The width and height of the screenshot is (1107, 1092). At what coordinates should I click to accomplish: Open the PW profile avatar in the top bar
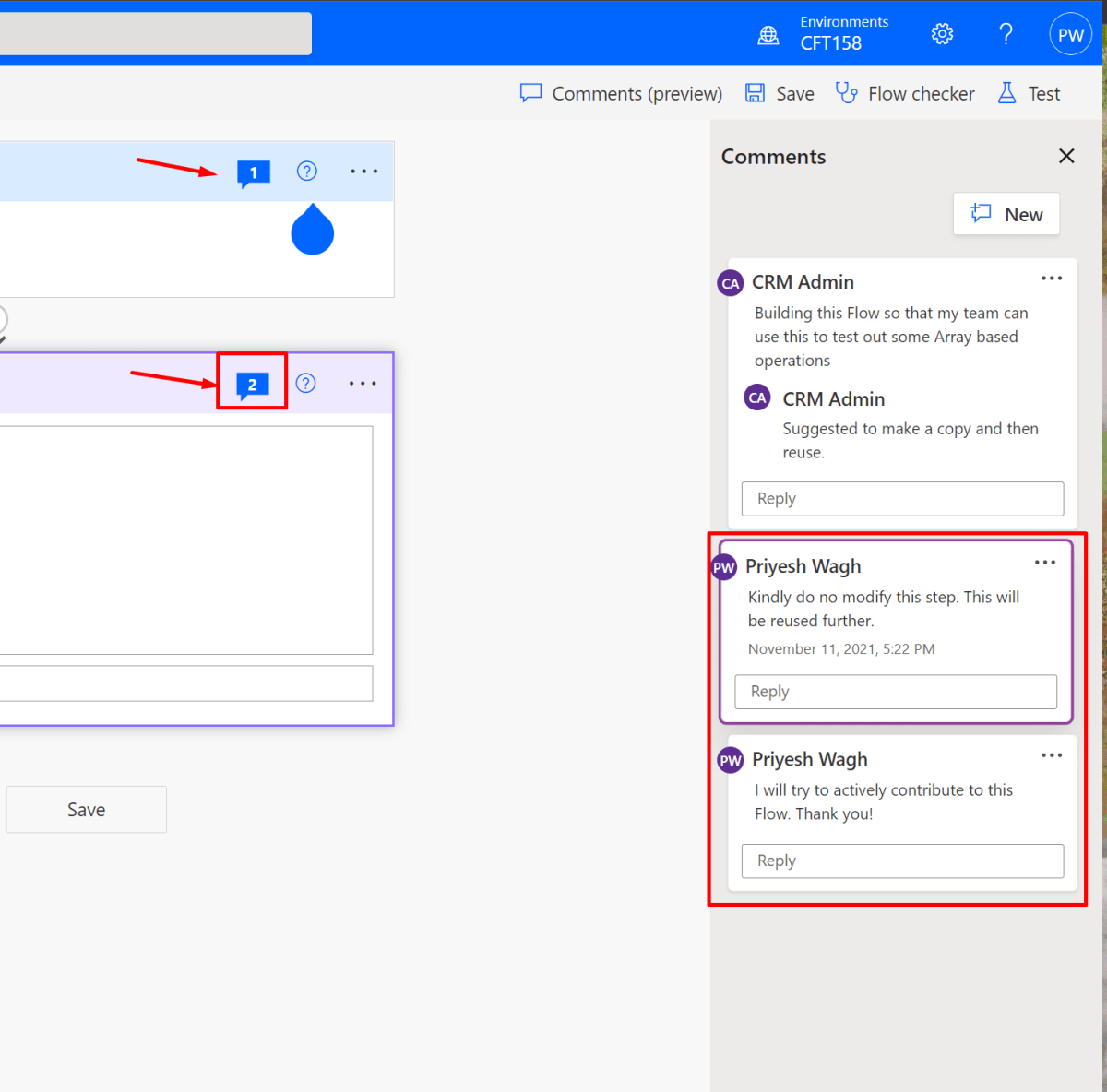(1070, 33)
